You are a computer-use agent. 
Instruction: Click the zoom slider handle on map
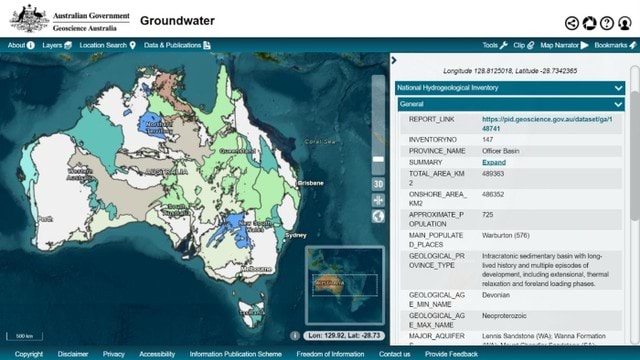(x=378, y=159)
